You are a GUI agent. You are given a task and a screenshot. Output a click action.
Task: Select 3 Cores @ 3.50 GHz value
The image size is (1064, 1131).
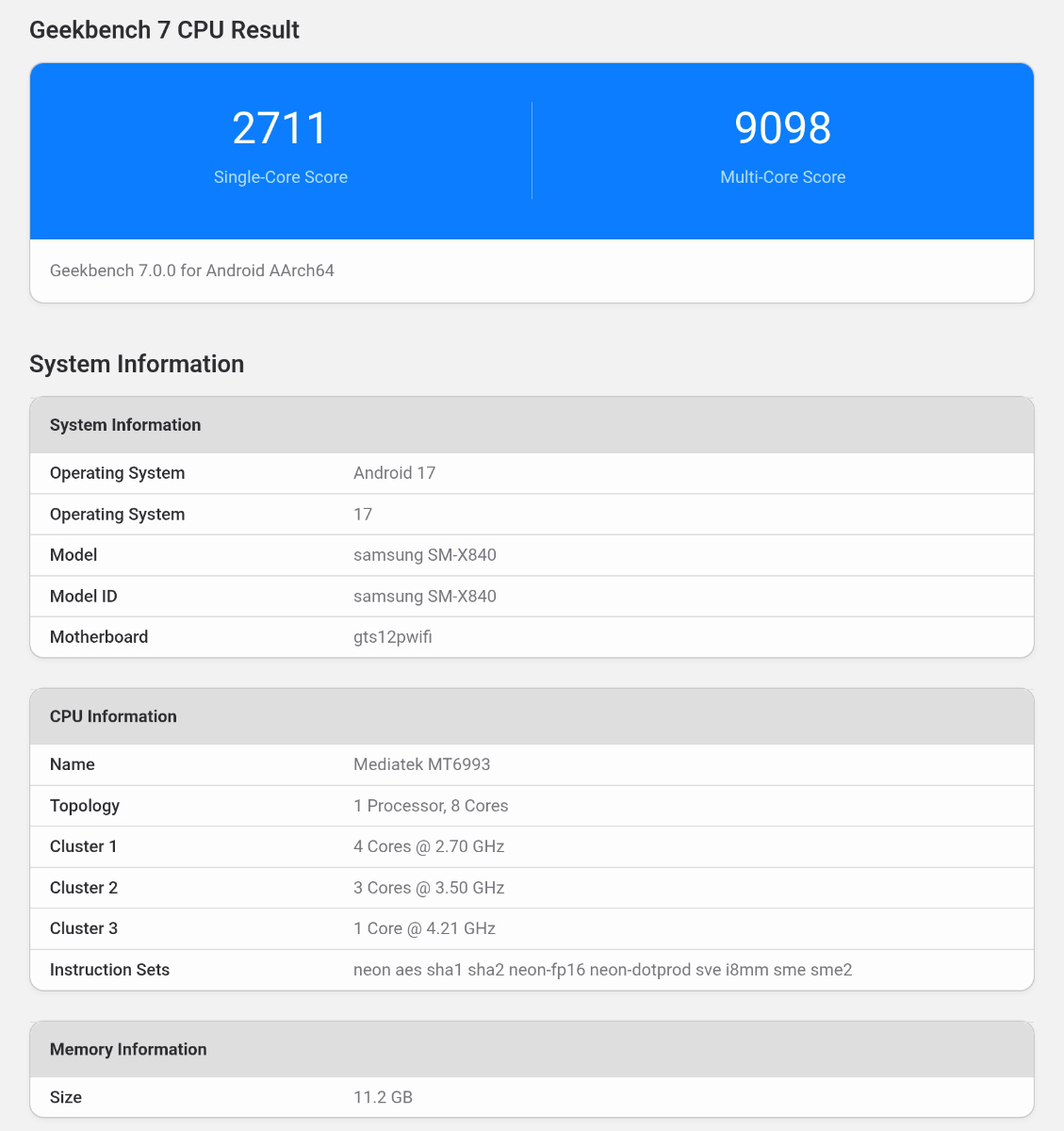coord(429,888)
